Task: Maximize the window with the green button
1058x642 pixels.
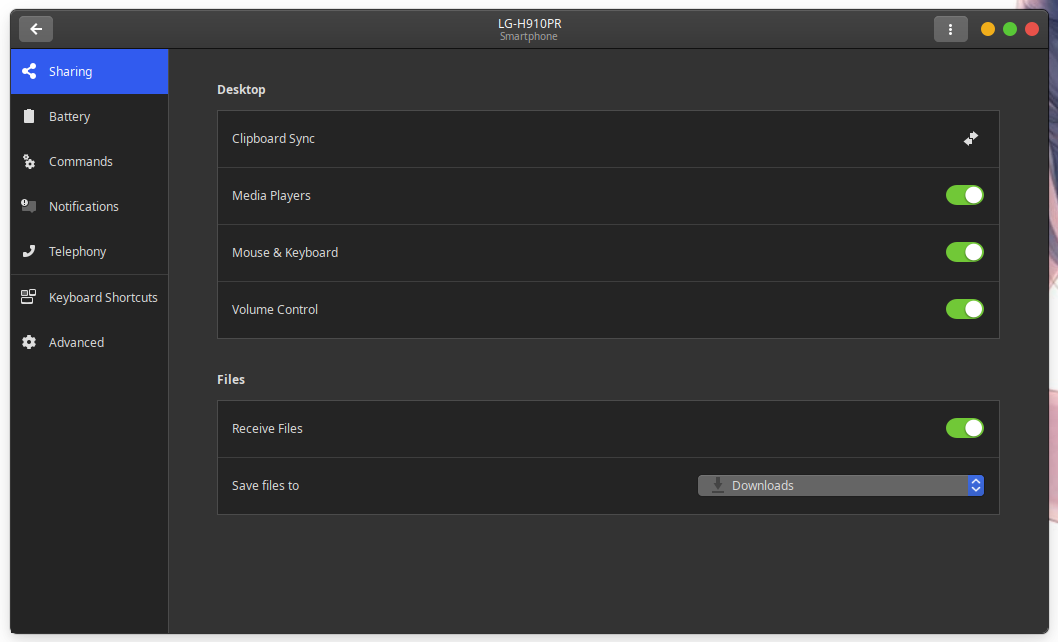Action: [x=1010, y=29]
